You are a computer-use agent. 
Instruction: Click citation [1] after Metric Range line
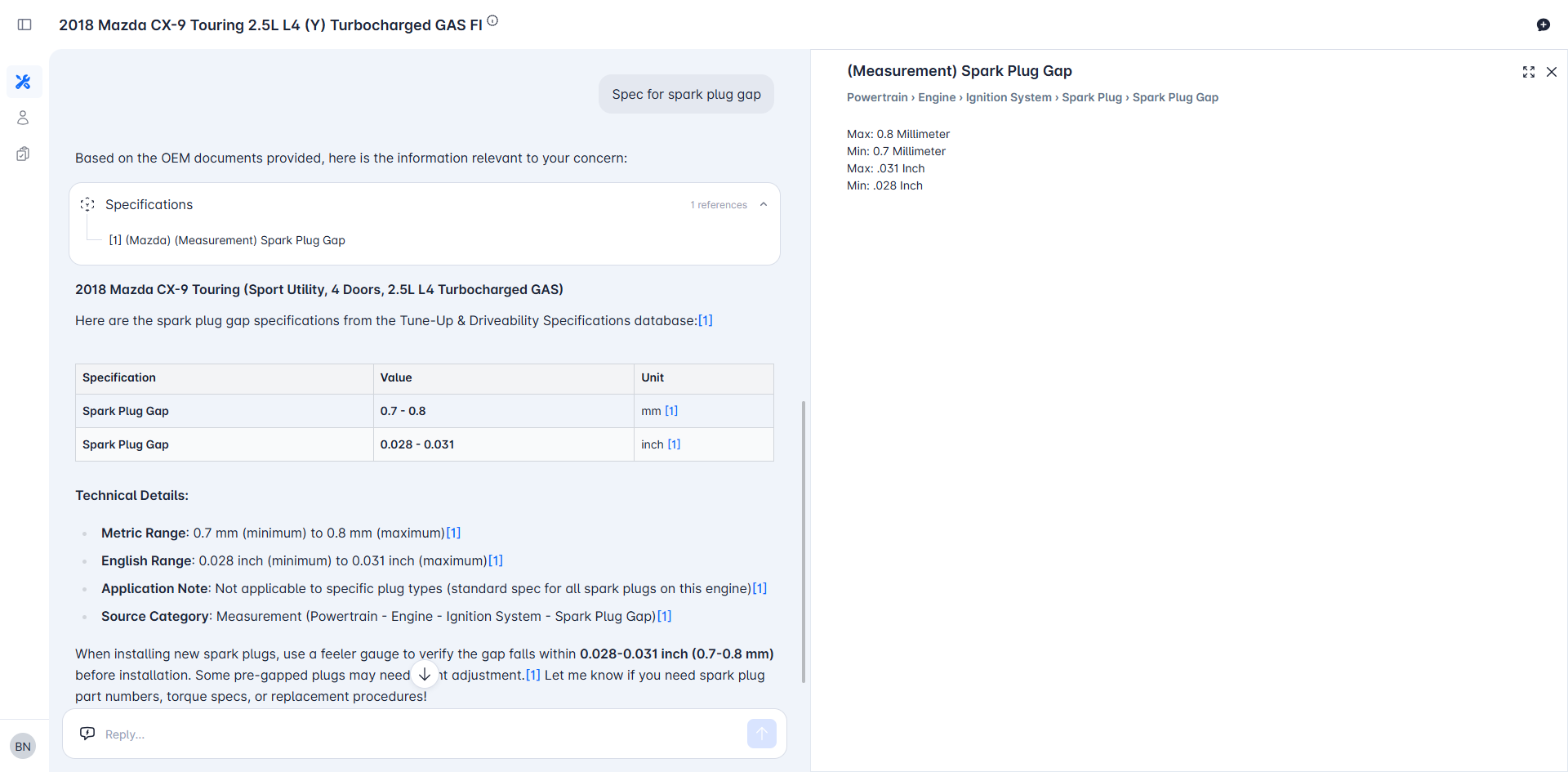pos(453,533)
